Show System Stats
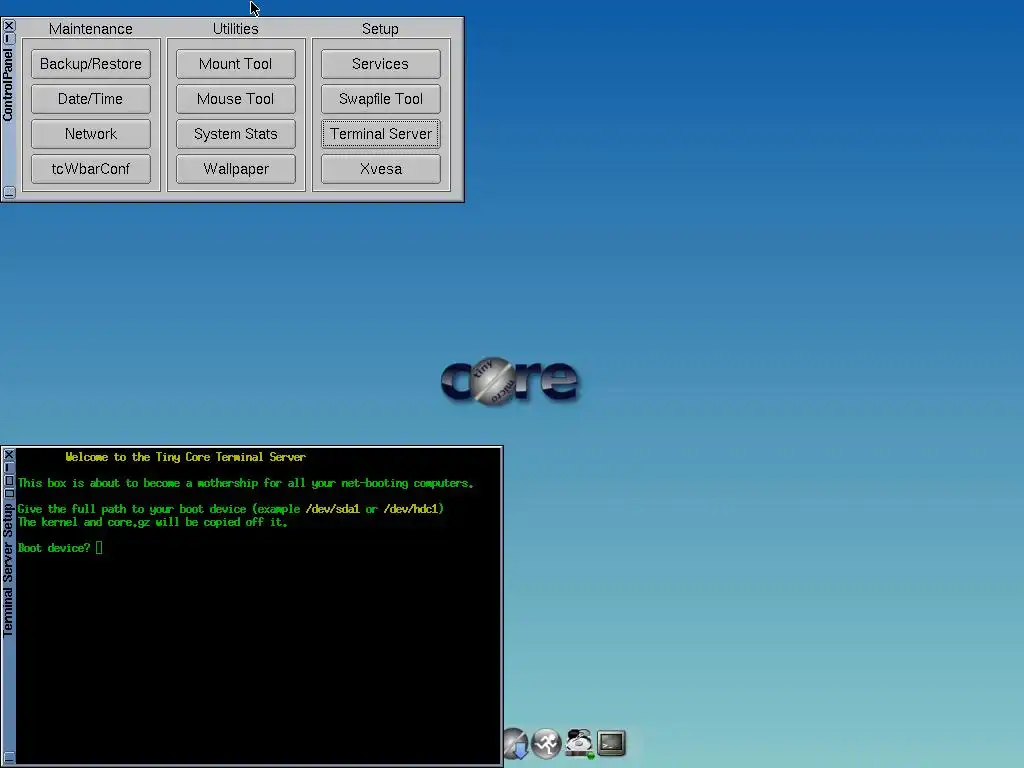Image resolution: width=1024 pixels, height=768 pixels. [x=236, y=134]
